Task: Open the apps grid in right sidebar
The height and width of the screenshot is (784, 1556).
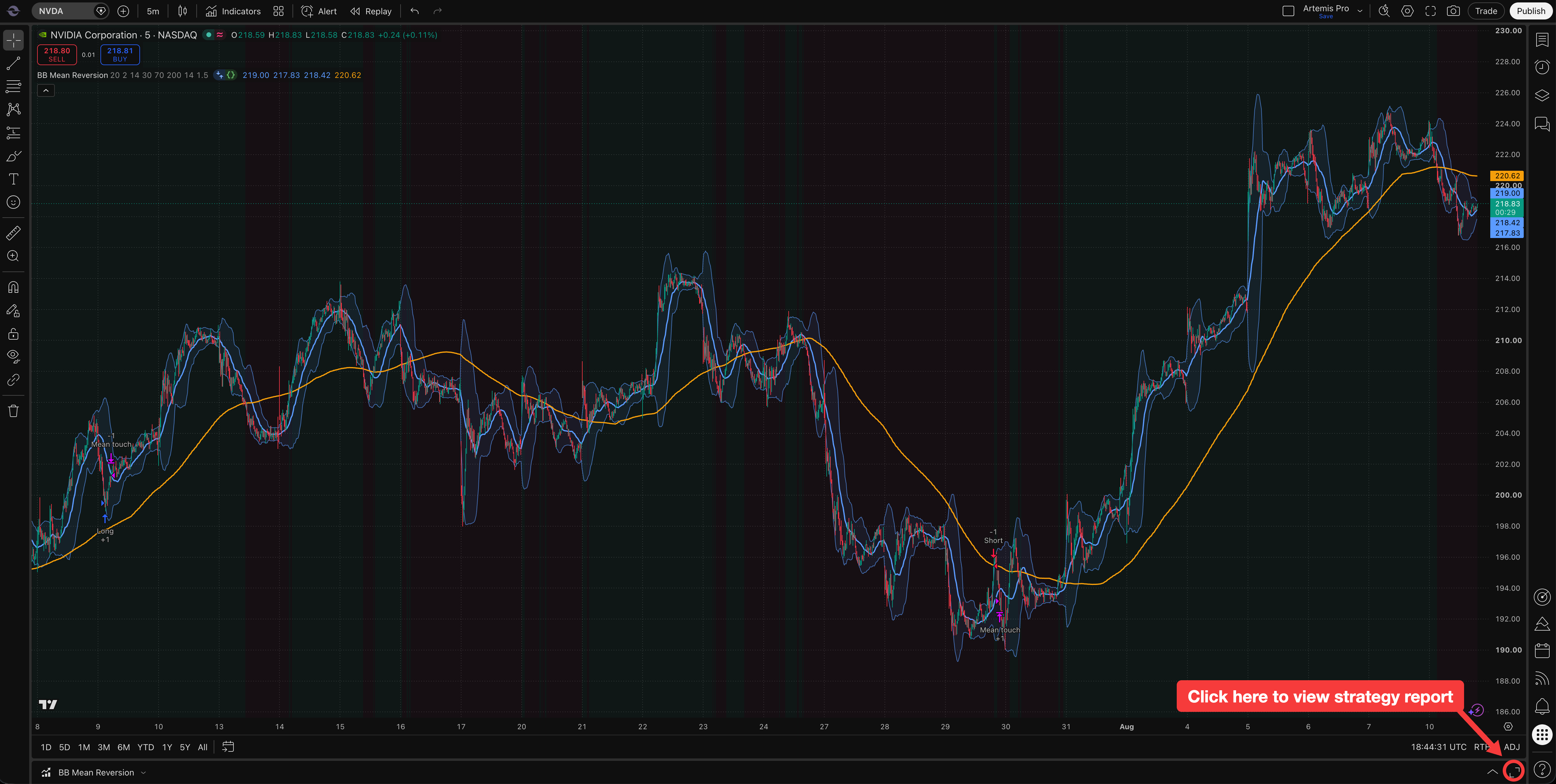Action: pyautogui.click(x=1542, y=735)
